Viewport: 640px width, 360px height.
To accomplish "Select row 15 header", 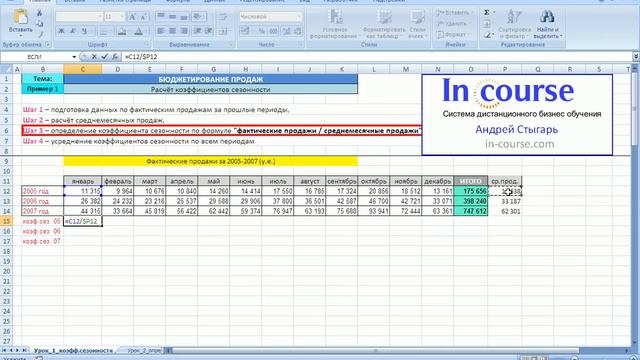I will point(6,221).
